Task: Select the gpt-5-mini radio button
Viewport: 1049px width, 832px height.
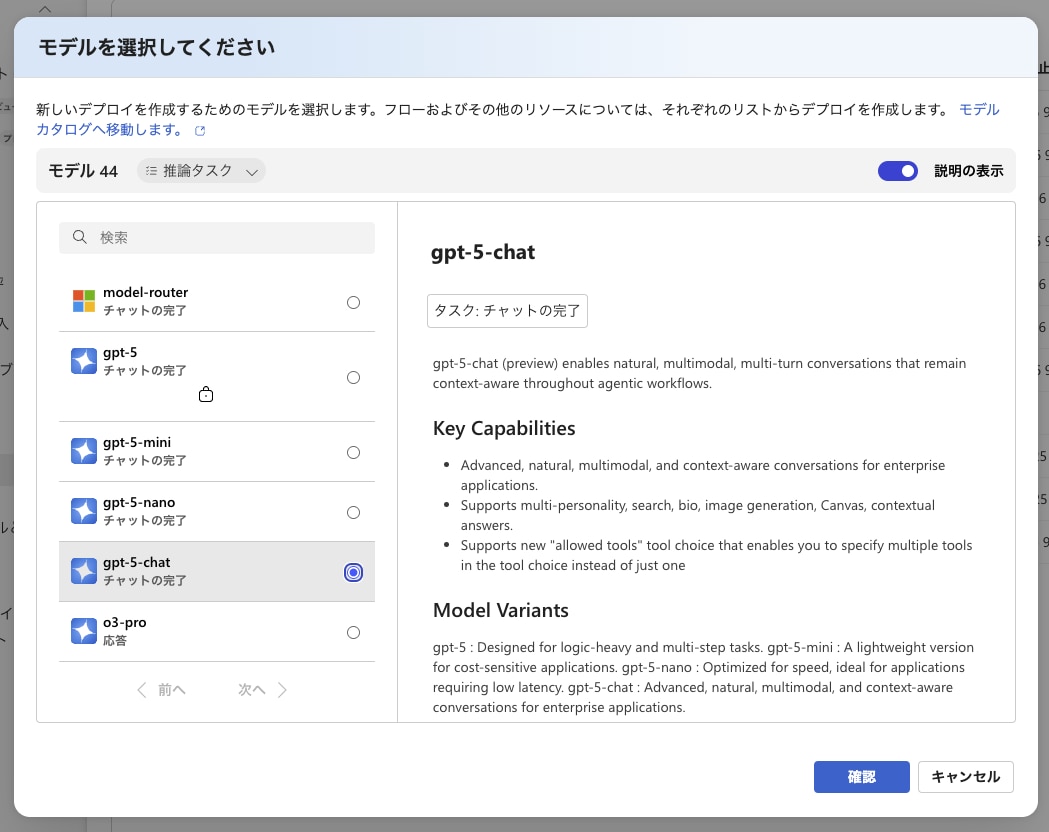Action: [x=353, y=452]
